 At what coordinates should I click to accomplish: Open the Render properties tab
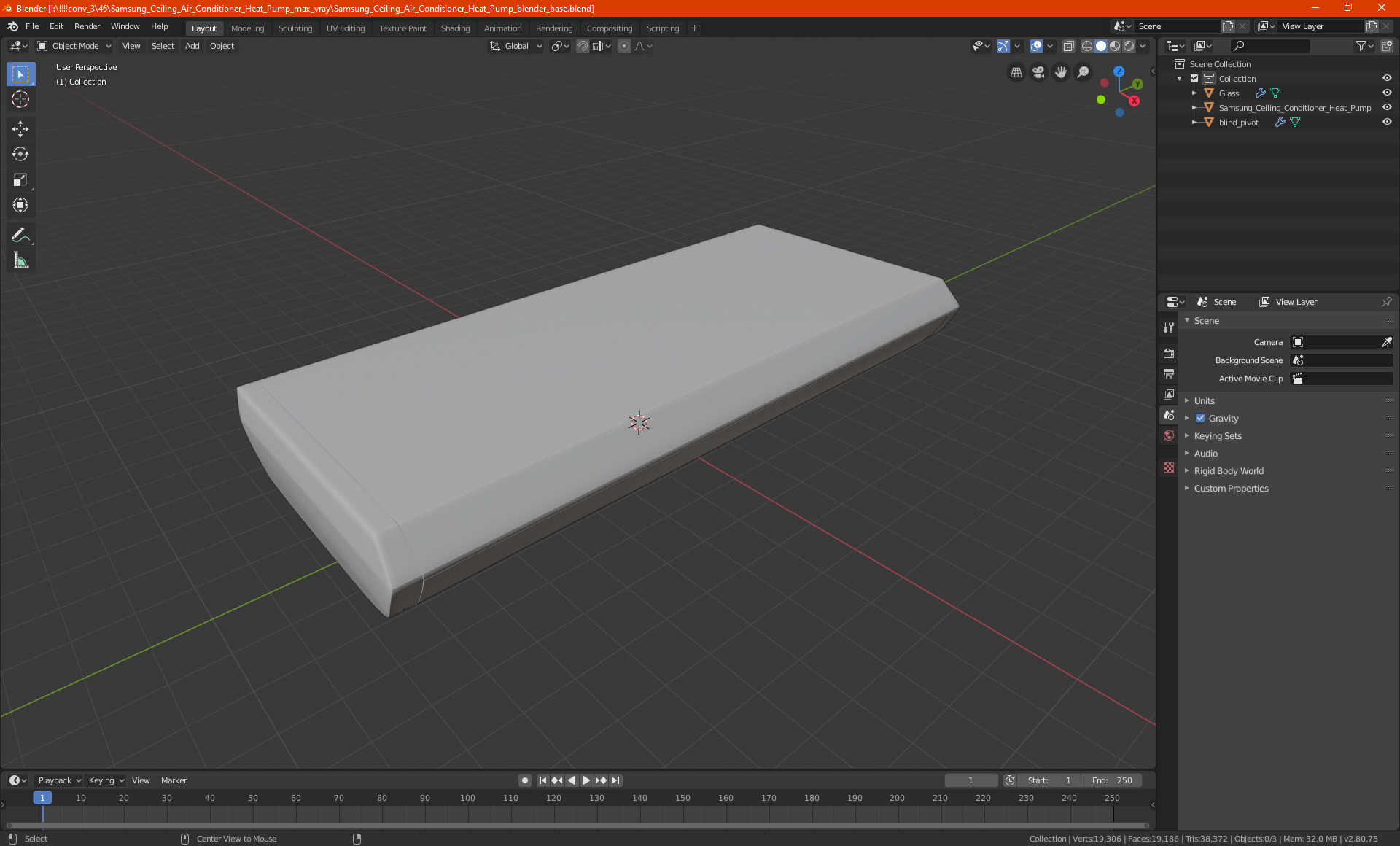[1169, 354]
